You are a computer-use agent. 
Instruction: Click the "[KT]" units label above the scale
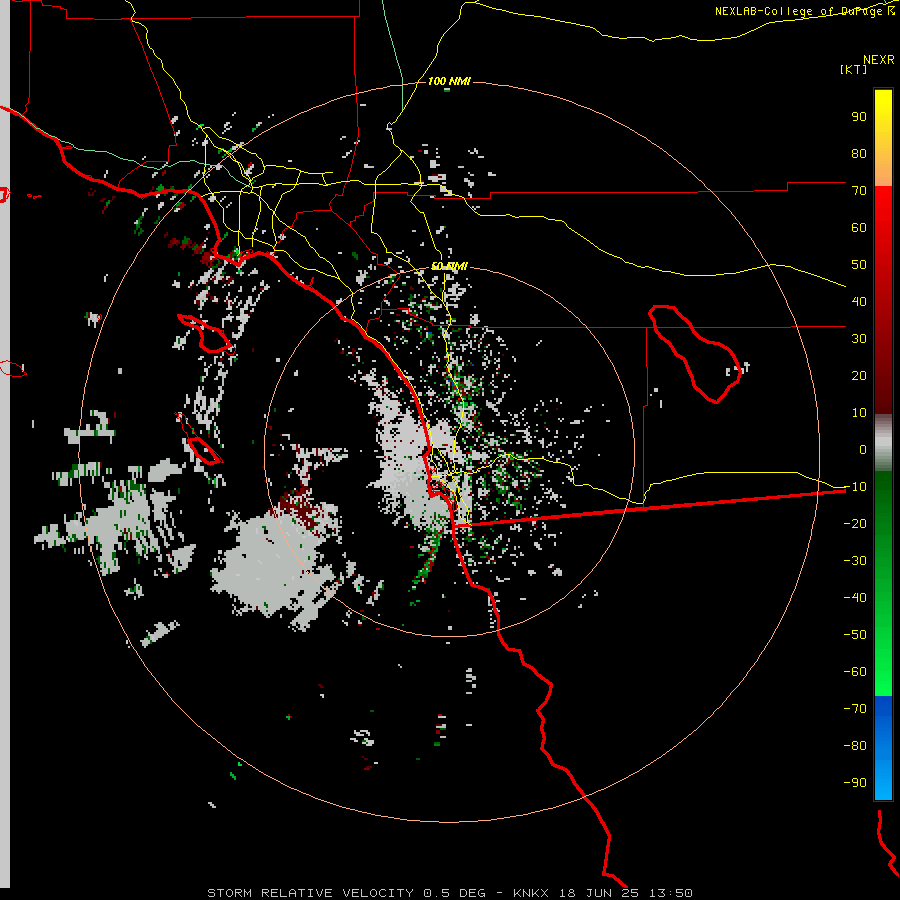[x=854, y=69]
